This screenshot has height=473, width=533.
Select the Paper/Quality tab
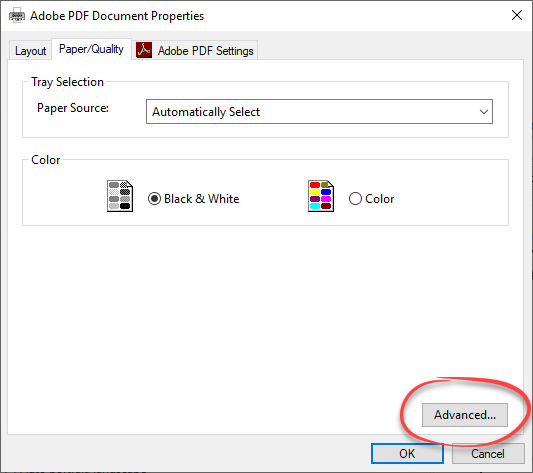(x=91, y=49)
